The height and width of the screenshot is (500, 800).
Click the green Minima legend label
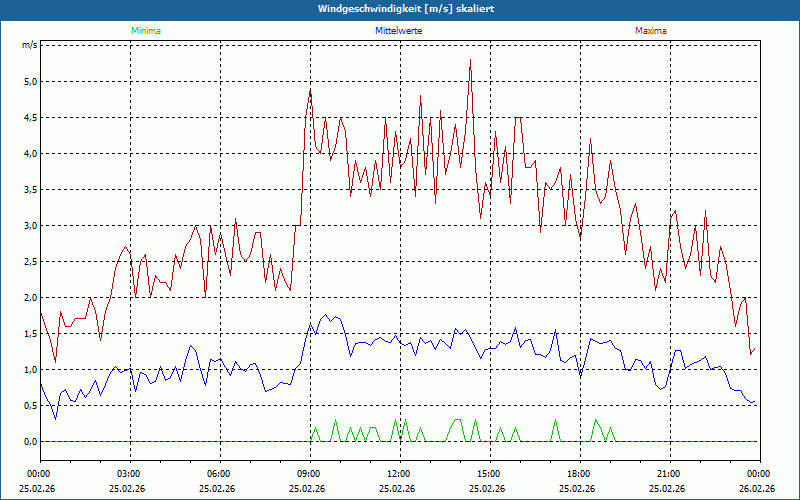tap(145, 31)
